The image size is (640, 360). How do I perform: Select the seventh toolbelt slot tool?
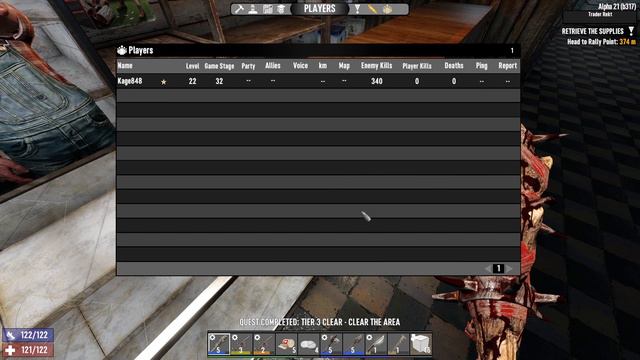pyautogui.click(x=353, y=344)
